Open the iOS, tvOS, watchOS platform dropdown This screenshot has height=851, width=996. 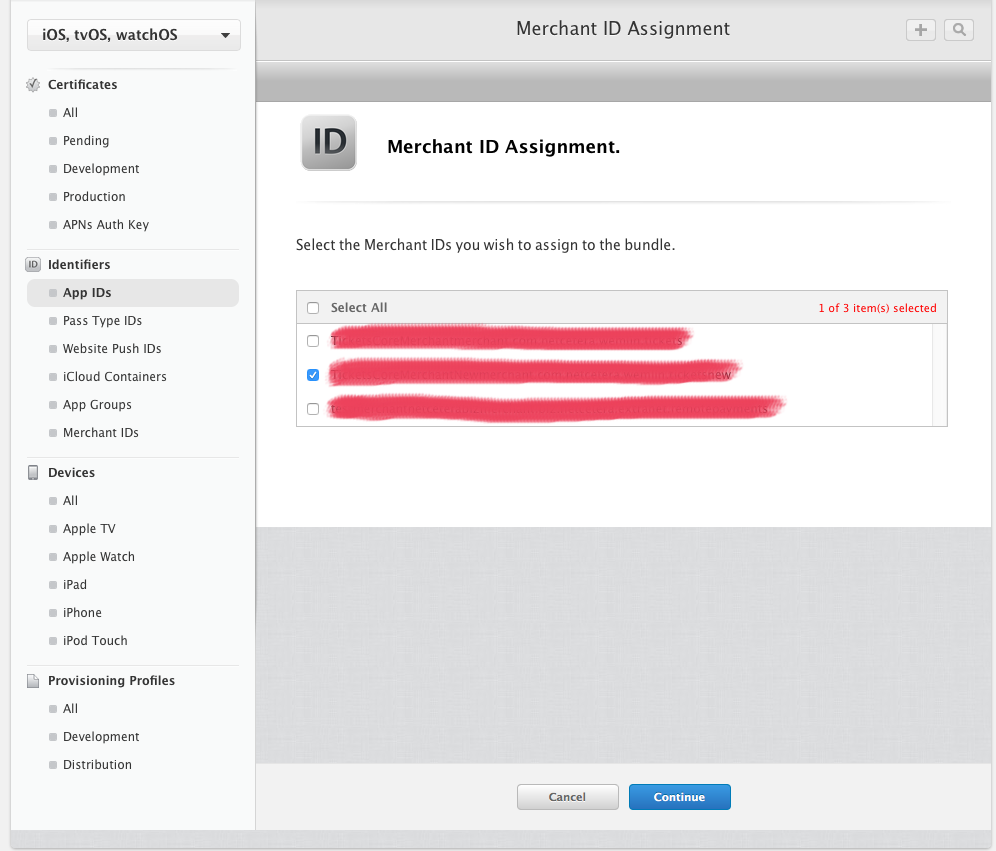tap(133, 35)
